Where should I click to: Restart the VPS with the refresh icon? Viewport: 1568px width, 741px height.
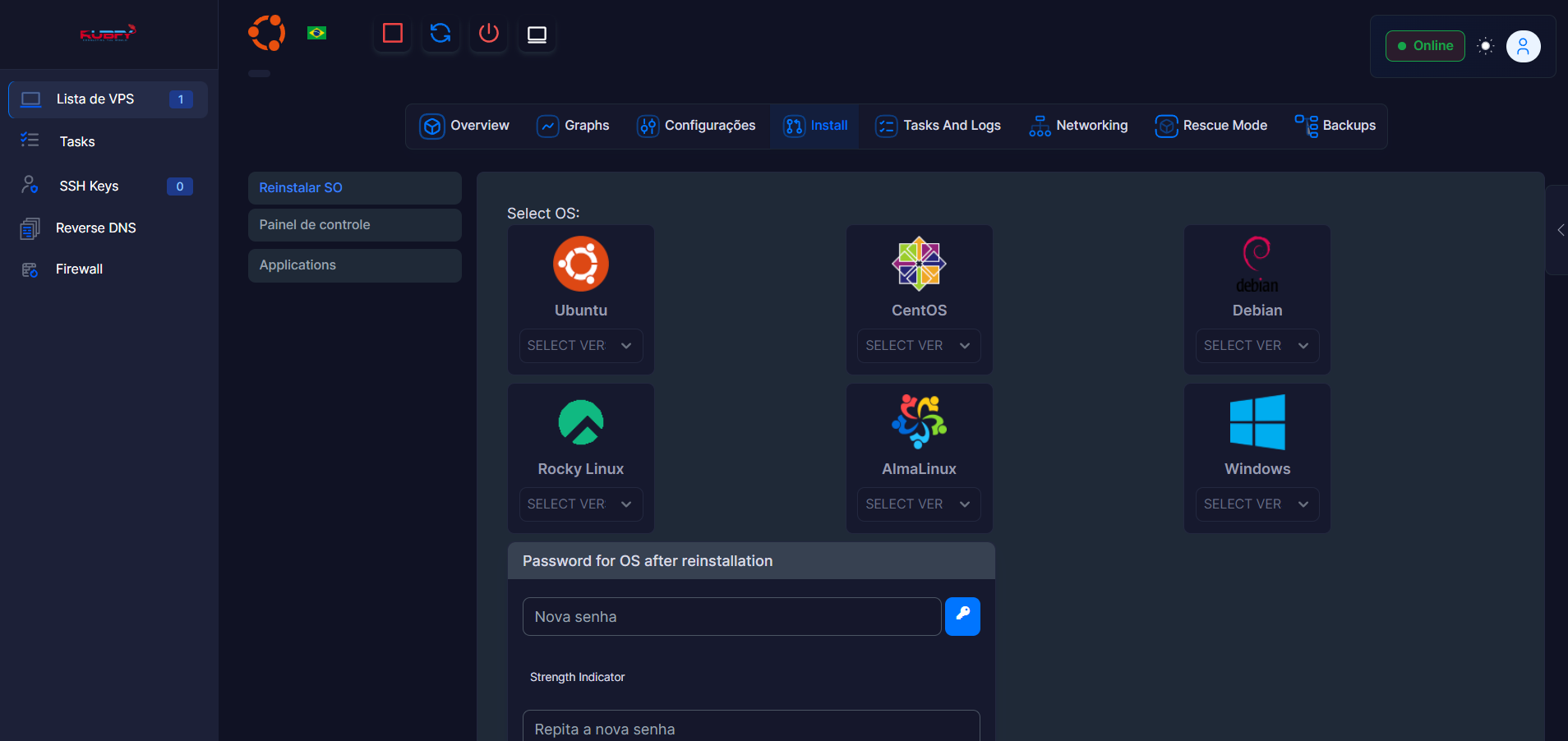pyautogui.click(x=440, y=34)
